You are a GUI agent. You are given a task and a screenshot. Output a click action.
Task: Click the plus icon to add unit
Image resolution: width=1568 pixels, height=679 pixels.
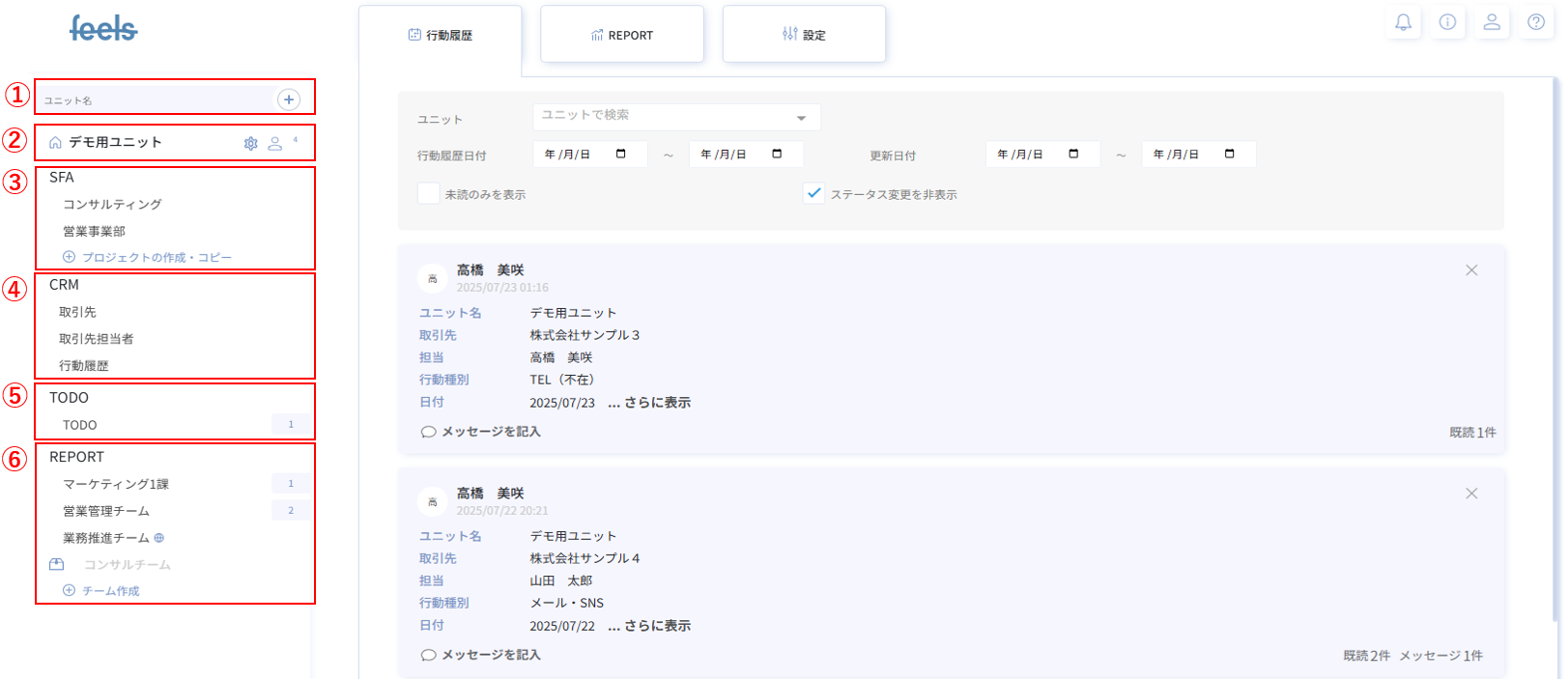tap(288, 99)
